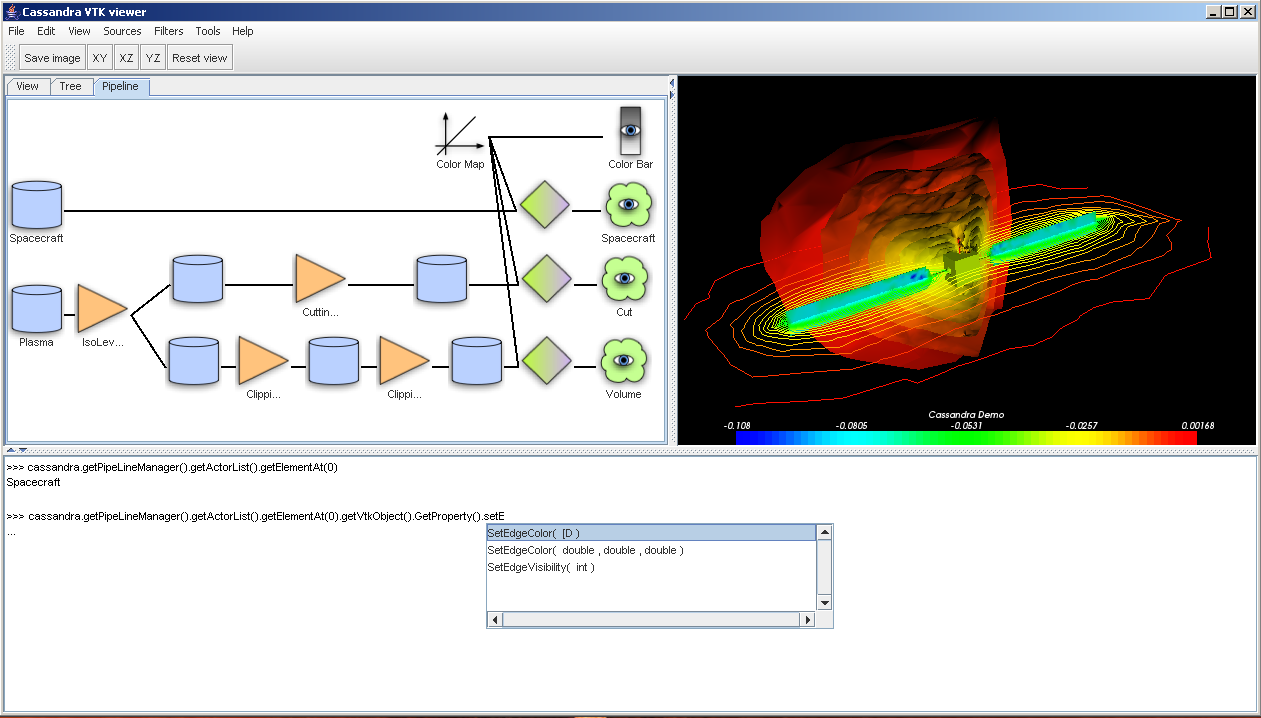The height and width of the screenshot is (718, 1261).
Task: Open the Sources menu
Action: (122, 31)
